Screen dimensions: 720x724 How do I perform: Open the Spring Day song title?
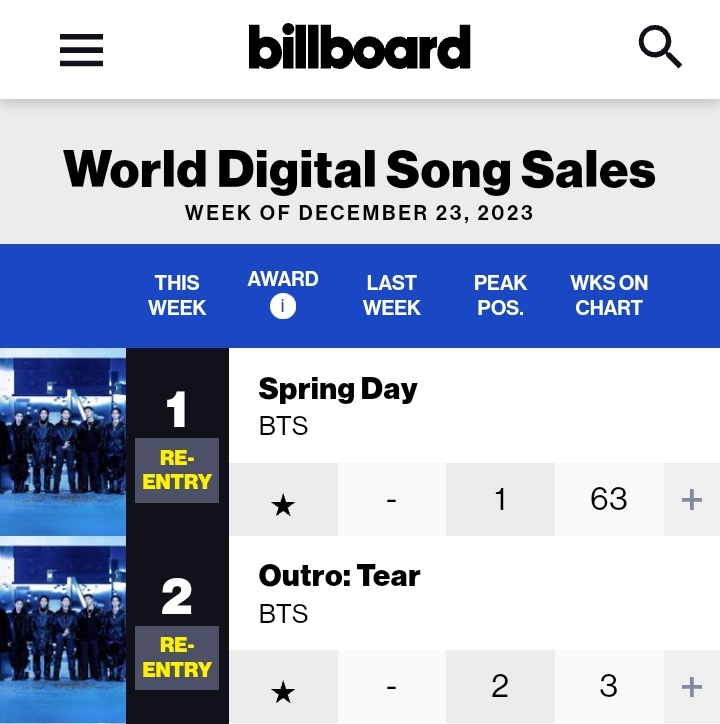pos(338,389)
